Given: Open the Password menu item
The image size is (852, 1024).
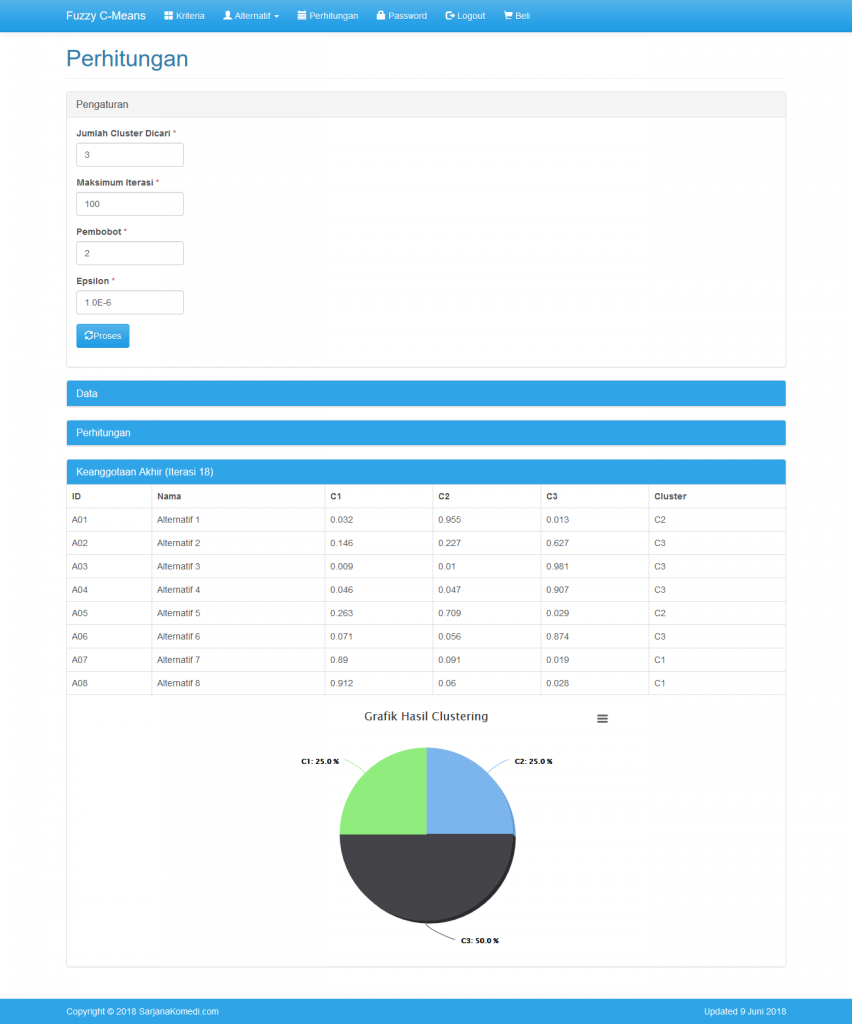Looking at the screenshot, I should coord(402,16).
